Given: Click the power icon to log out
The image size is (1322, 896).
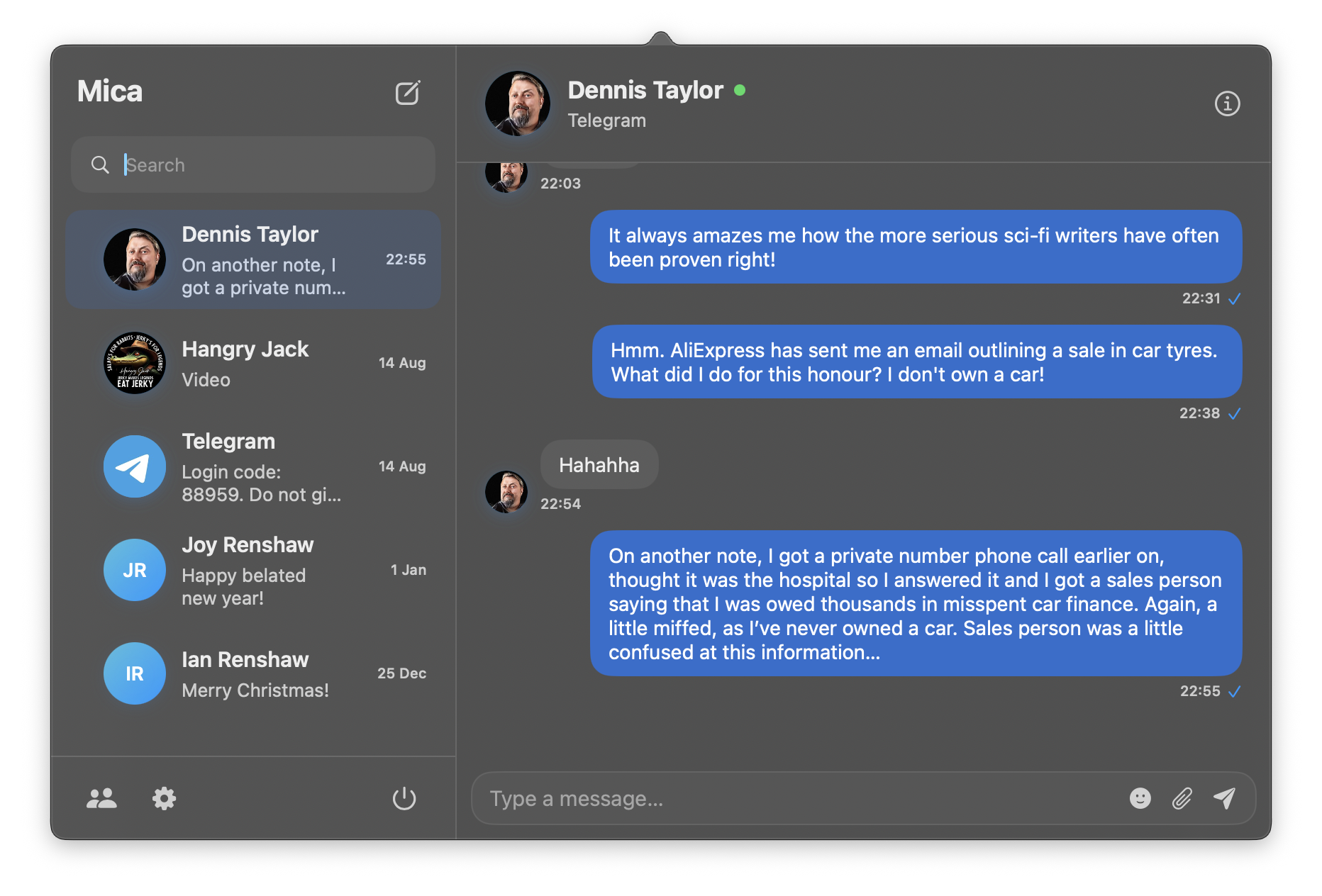Looking at the screenshot, I should click(x=404, y=799).
